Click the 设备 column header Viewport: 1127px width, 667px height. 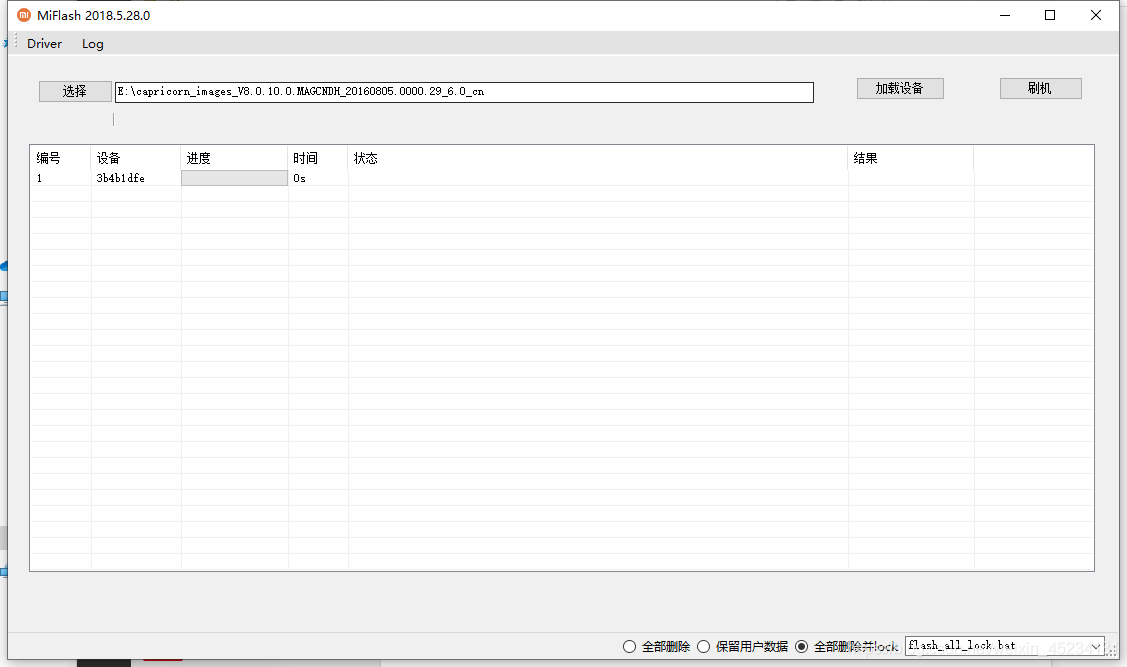tap(136, 158)
